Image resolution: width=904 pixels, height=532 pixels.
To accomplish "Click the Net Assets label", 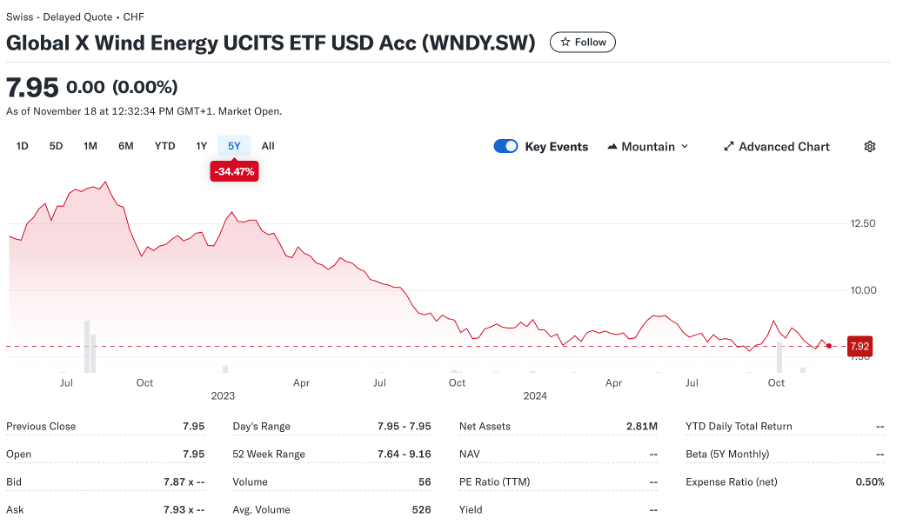I will coord(485,426).
